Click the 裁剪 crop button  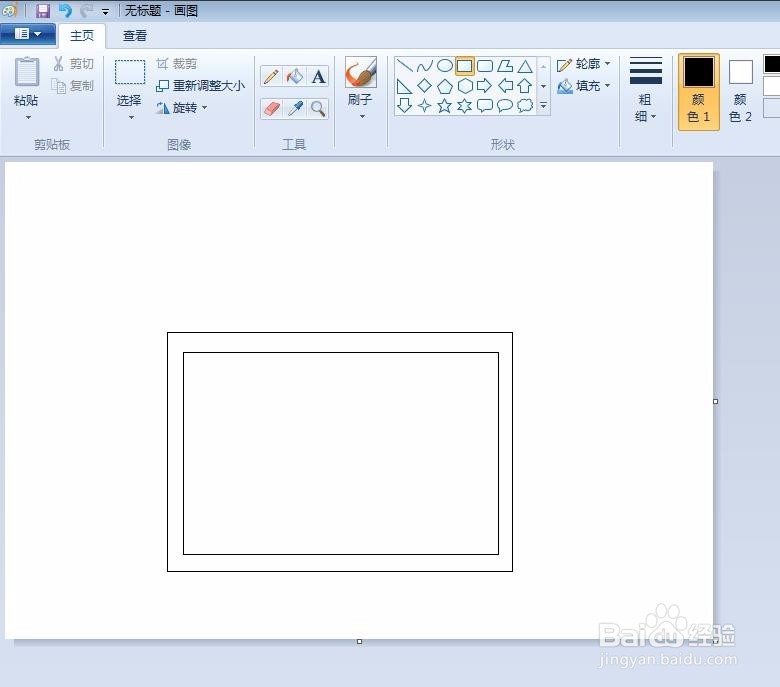pyautogui.click(x=177, y=64)
